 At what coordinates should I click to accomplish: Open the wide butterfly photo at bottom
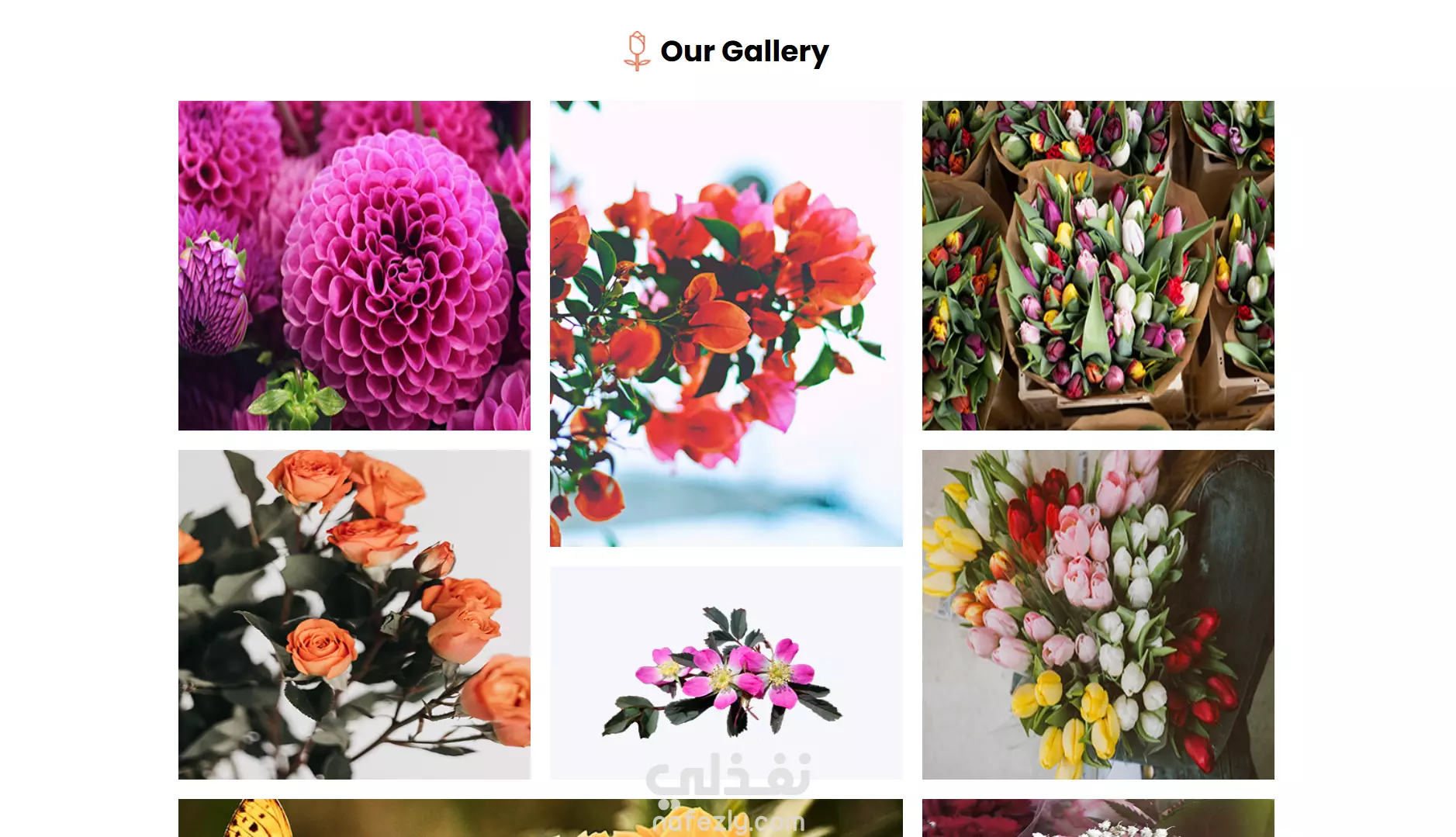point(541,818)
